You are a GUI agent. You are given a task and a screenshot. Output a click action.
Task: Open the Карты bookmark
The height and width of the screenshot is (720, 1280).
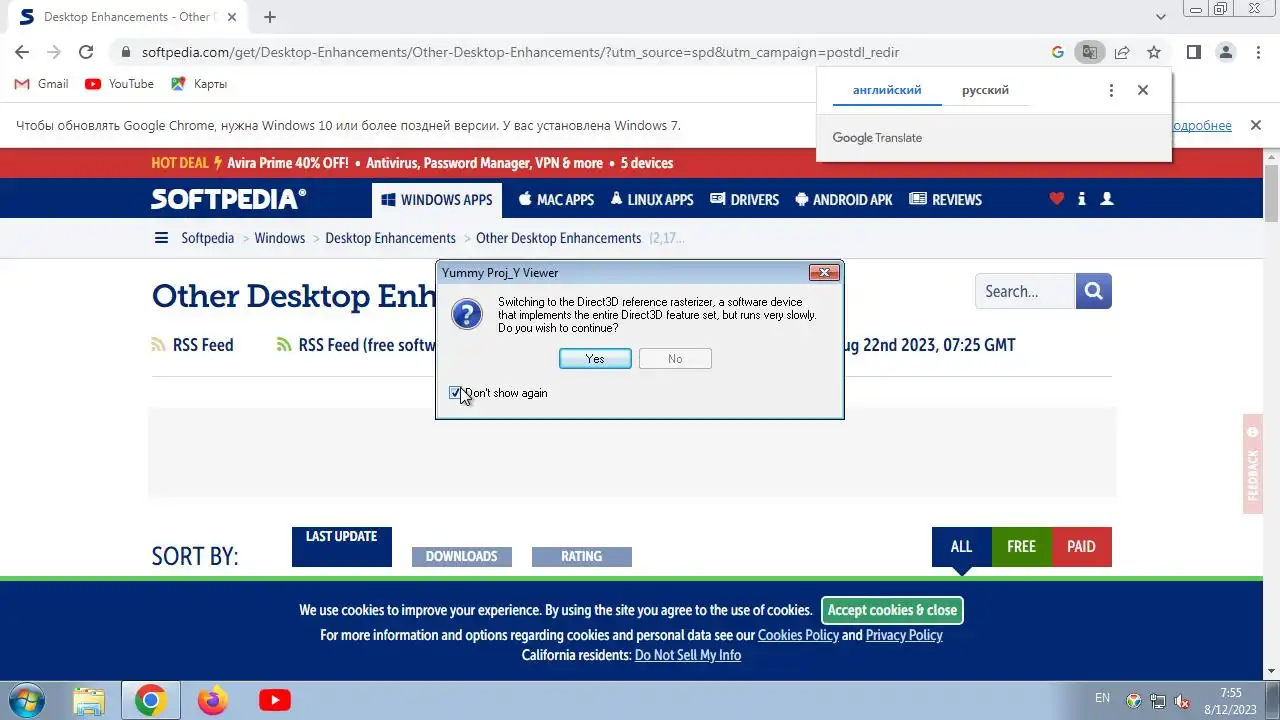click(199, 84)
